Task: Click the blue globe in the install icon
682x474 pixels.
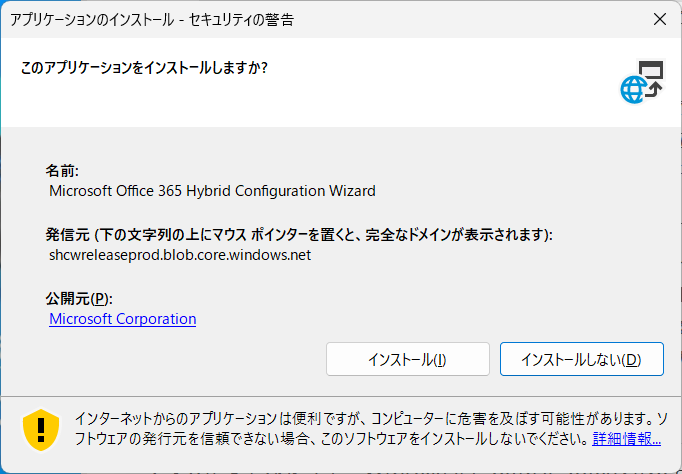Action: 633,90
